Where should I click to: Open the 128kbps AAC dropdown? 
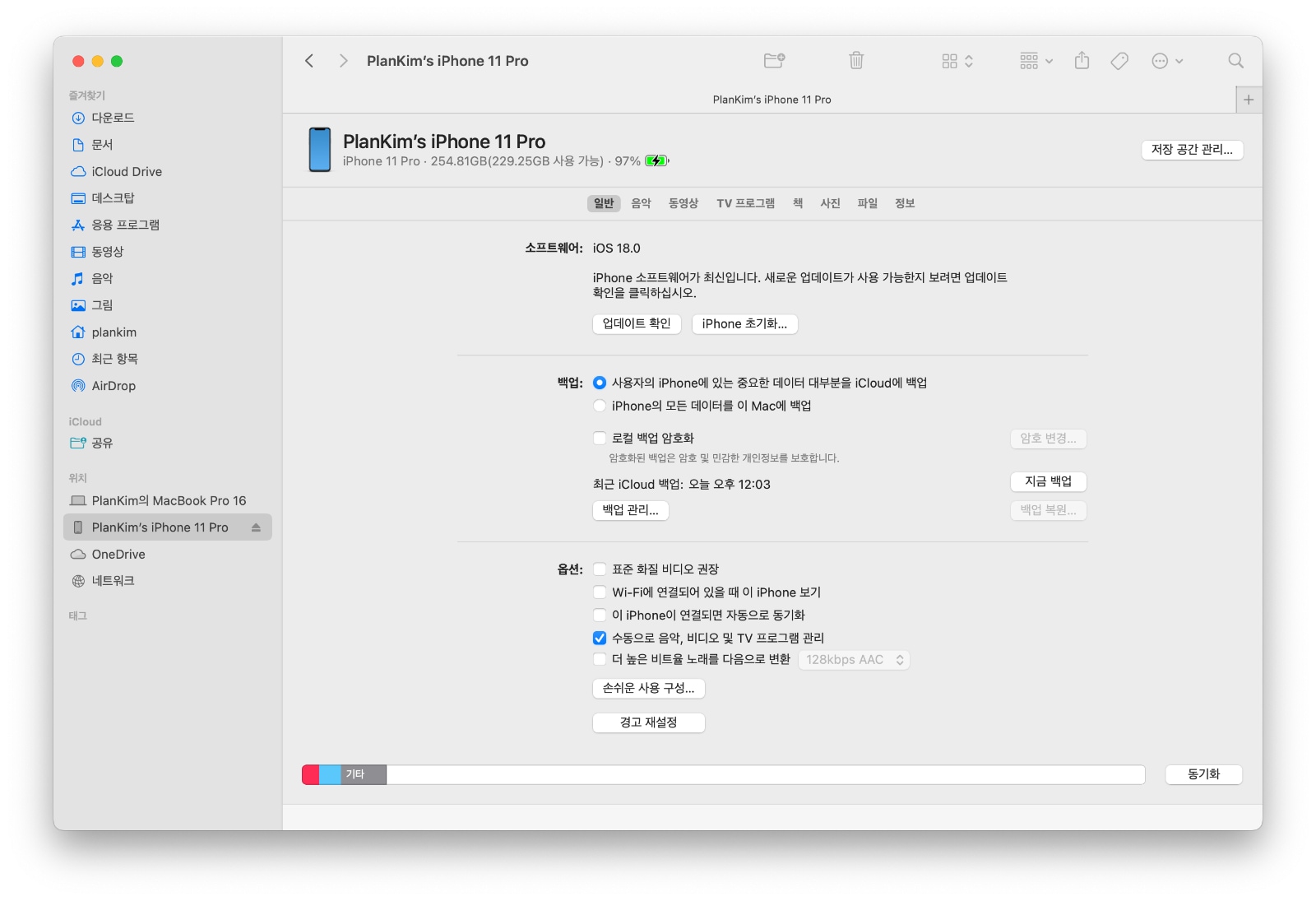[x=854, y=660]
